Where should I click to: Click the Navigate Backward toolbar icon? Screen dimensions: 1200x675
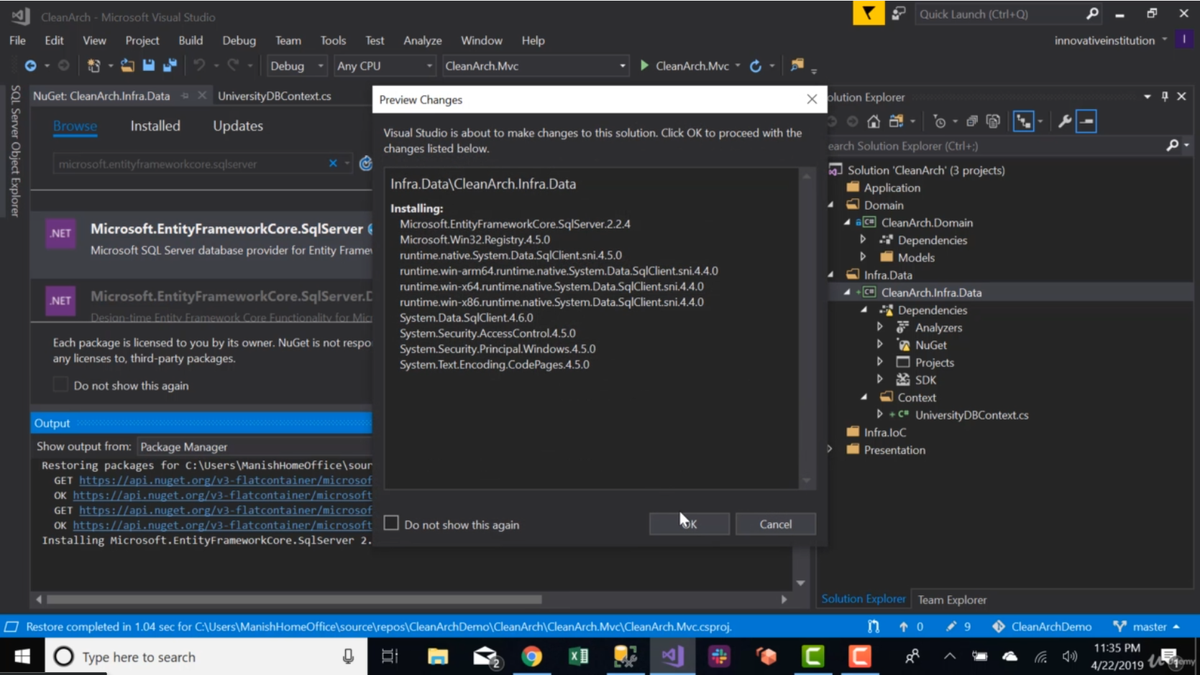[31, 66]
